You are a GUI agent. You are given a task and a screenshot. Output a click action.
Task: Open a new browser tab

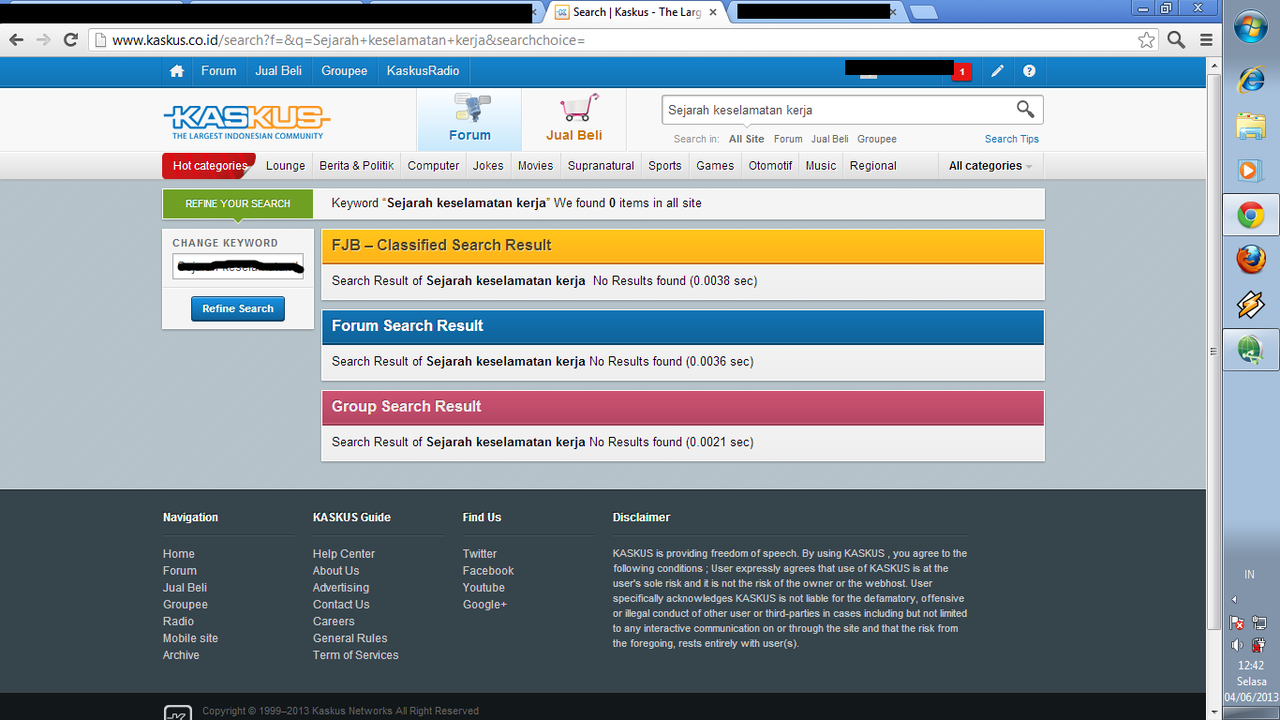click(x=924, y=12)
